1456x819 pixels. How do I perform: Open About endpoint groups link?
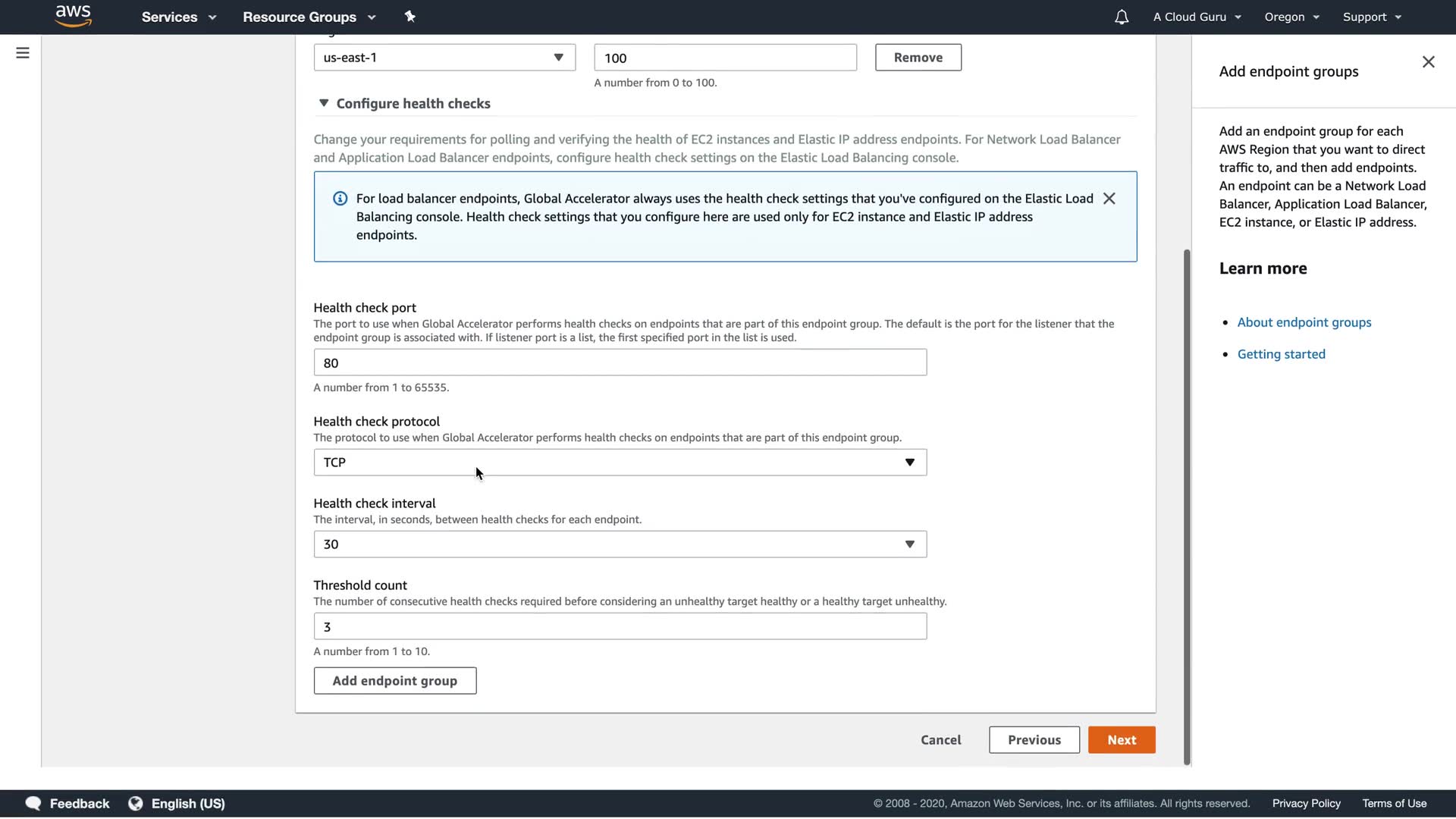pyautogui.click(x=1304, y=322)
